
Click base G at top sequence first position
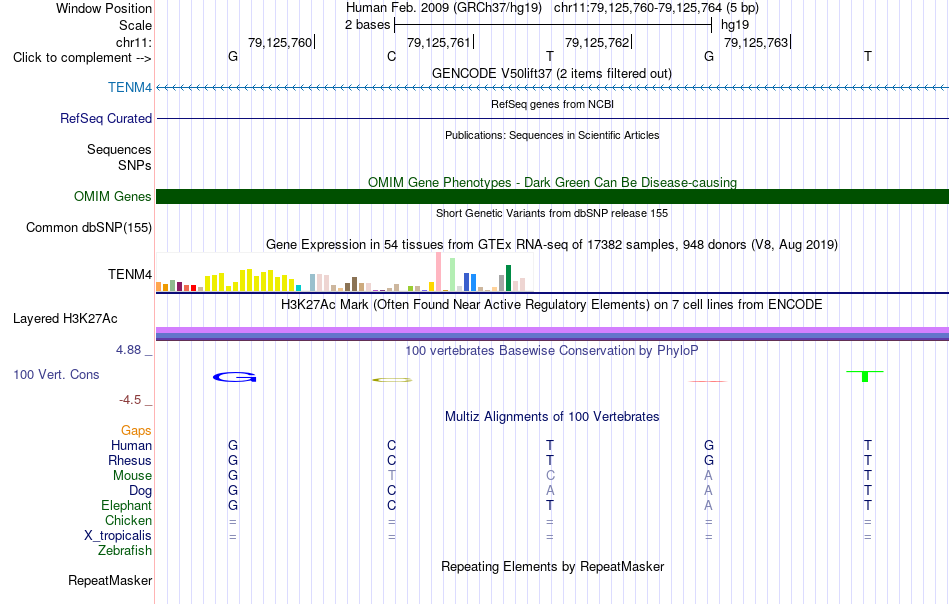(x=233, y=56)
